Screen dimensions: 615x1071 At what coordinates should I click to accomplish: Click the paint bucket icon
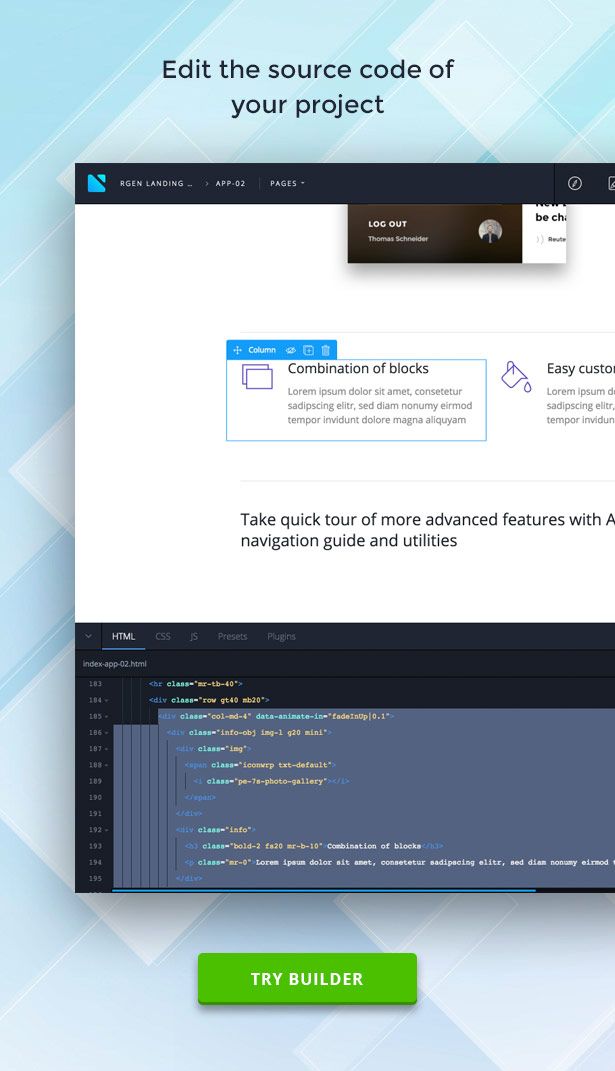(516, 376)
